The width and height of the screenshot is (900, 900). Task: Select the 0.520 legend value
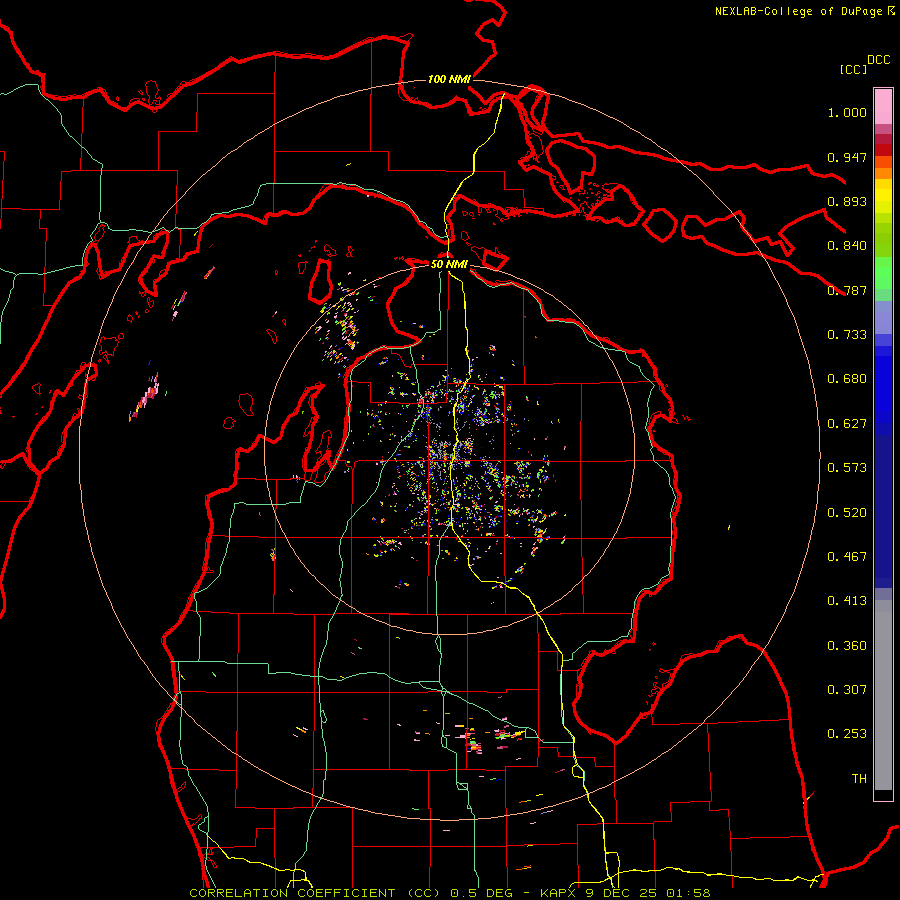pos(847,513)
